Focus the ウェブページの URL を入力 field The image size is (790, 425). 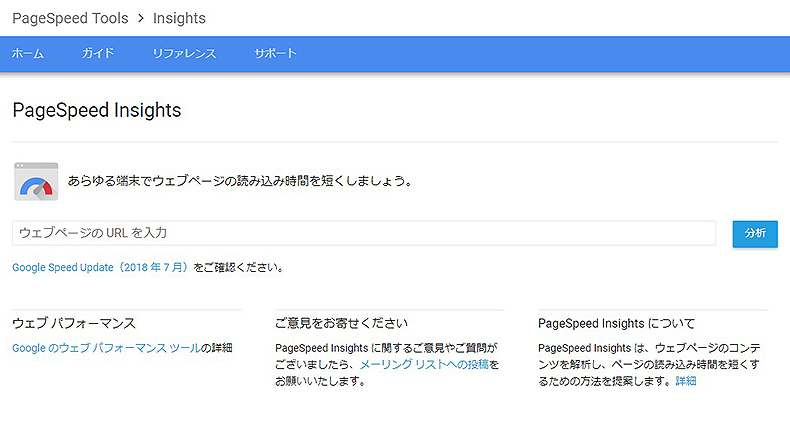click(364, 233)
